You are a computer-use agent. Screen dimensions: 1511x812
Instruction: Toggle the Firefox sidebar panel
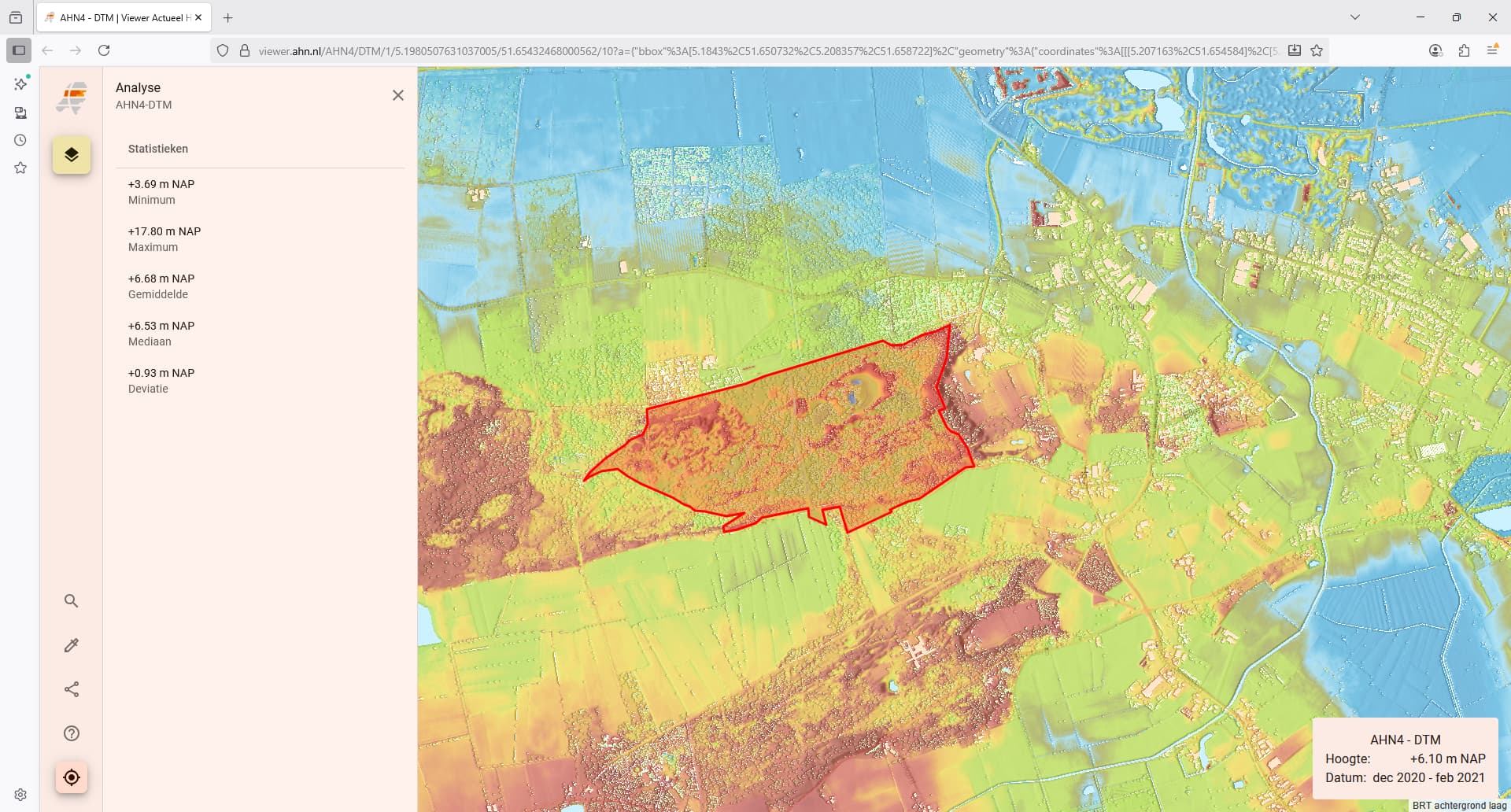19,50
